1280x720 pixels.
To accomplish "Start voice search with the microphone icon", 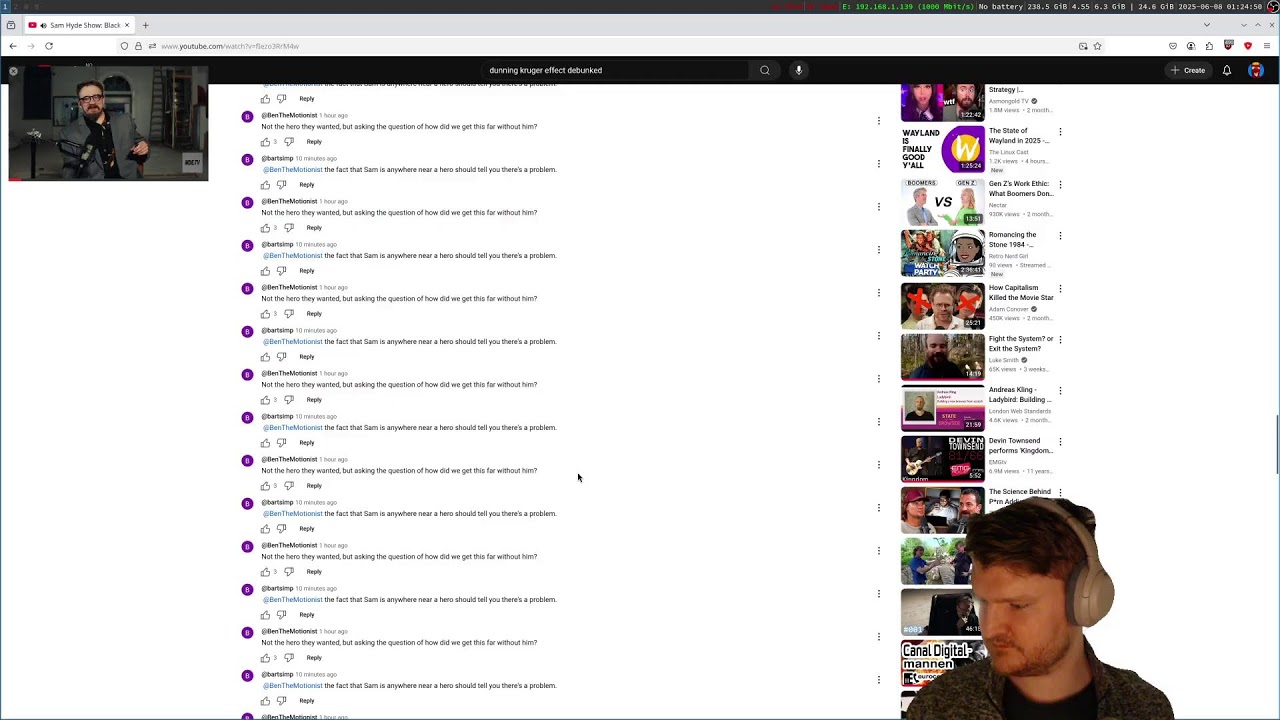I will click(798, 70).
